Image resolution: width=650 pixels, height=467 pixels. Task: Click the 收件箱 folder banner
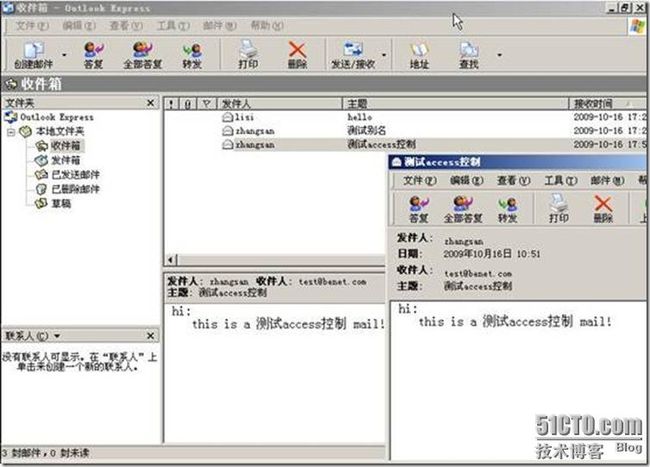323,84
